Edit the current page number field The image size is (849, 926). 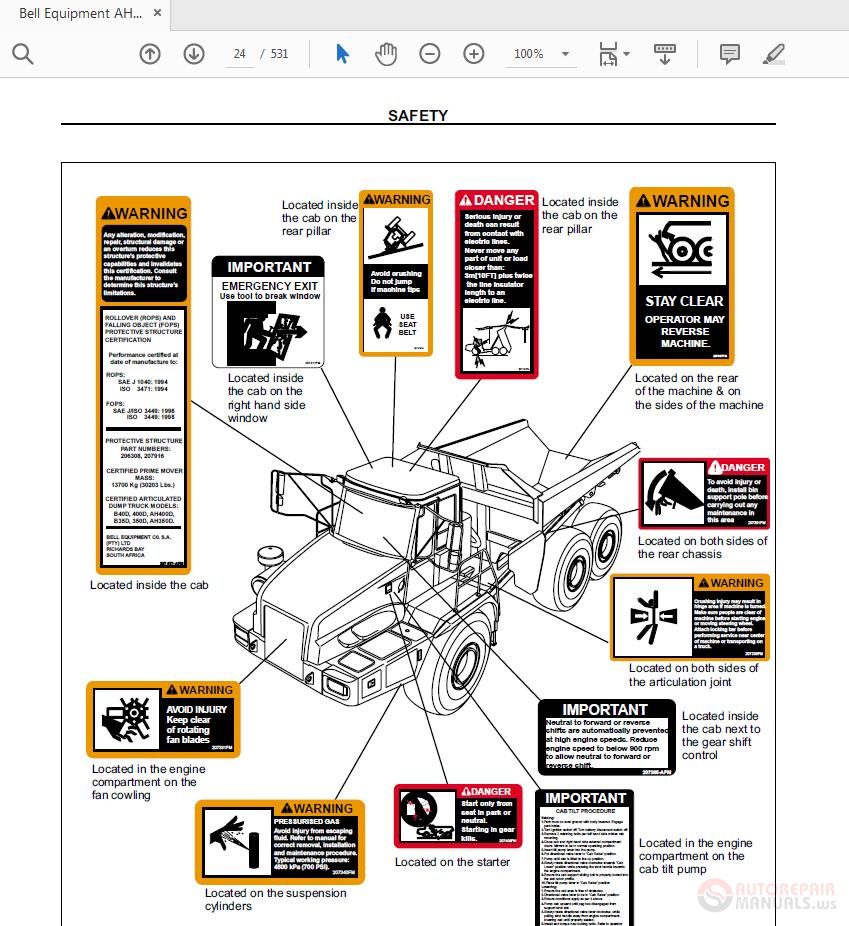tap(239, 54)
